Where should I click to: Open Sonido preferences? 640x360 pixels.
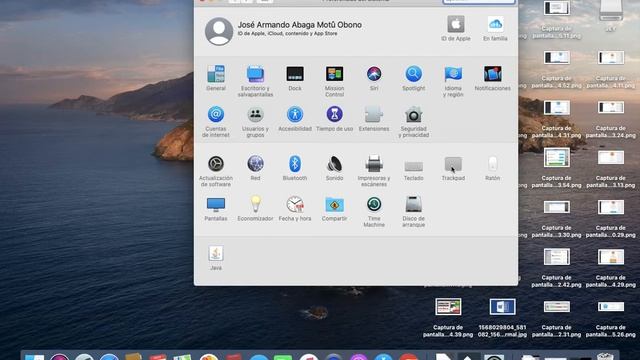click(334, 164)
